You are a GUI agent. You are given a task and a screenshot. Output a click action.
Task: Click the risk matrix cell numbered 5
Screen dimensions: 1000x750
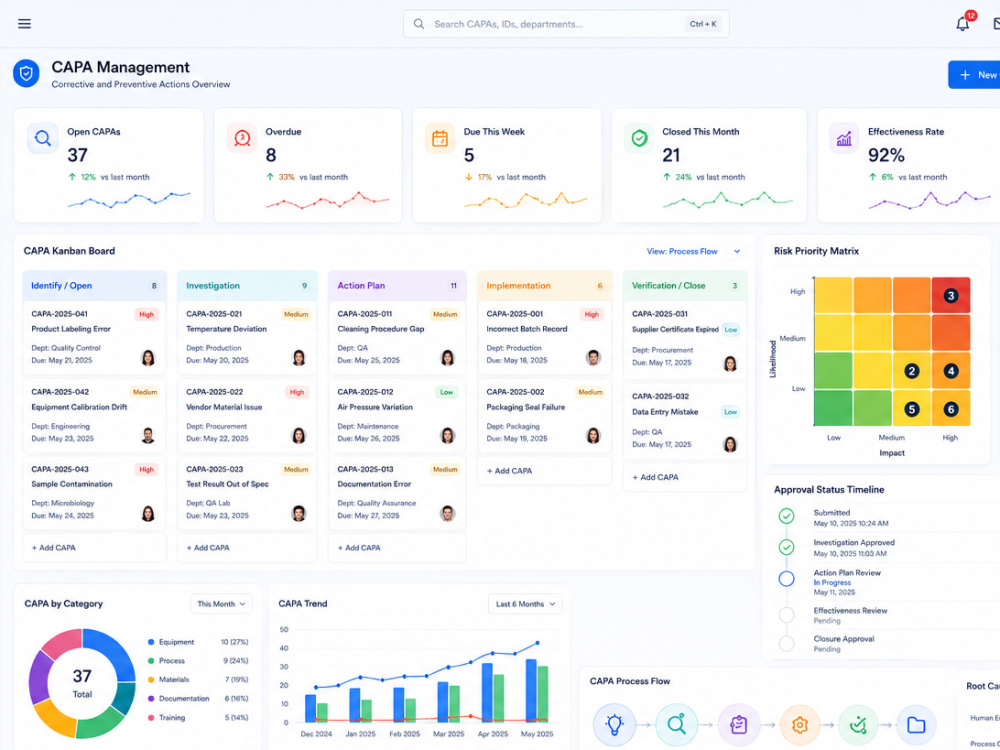pos(912,409)
